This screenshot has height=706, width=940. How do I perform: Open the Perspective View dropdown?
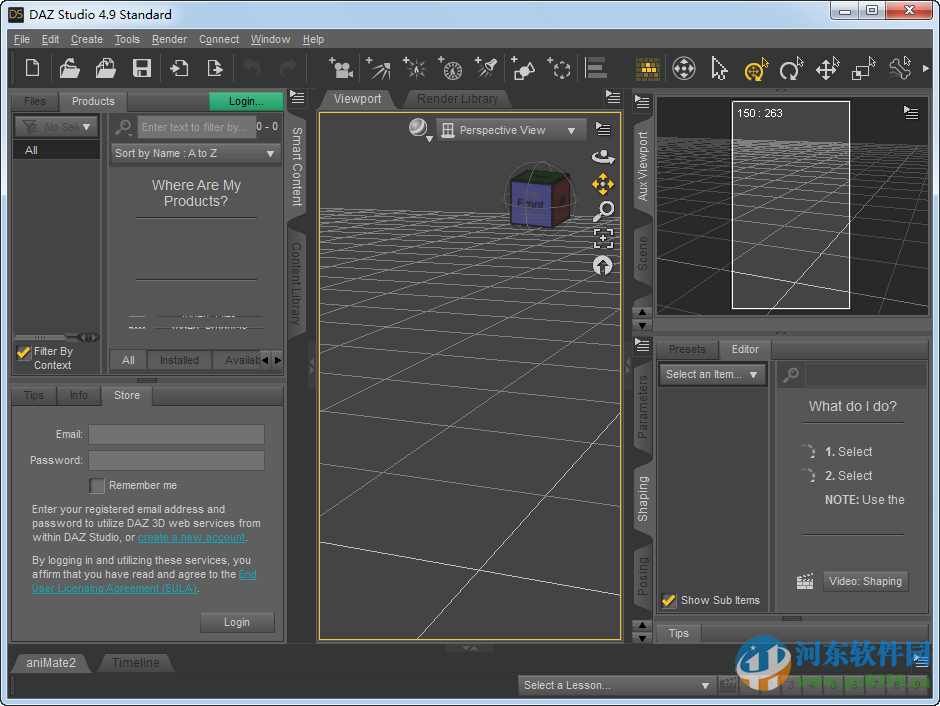(x=511, y=130)
